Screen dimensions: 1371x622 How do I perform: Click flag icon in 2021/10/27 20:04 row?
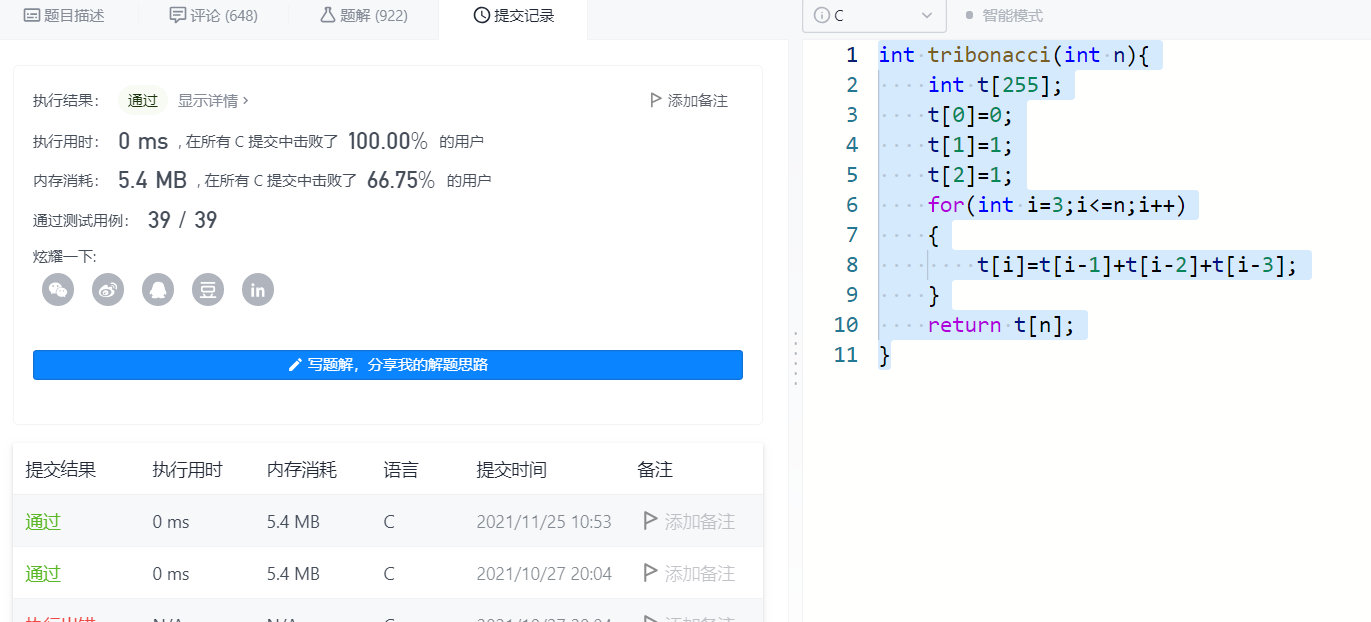coord(650,573)
